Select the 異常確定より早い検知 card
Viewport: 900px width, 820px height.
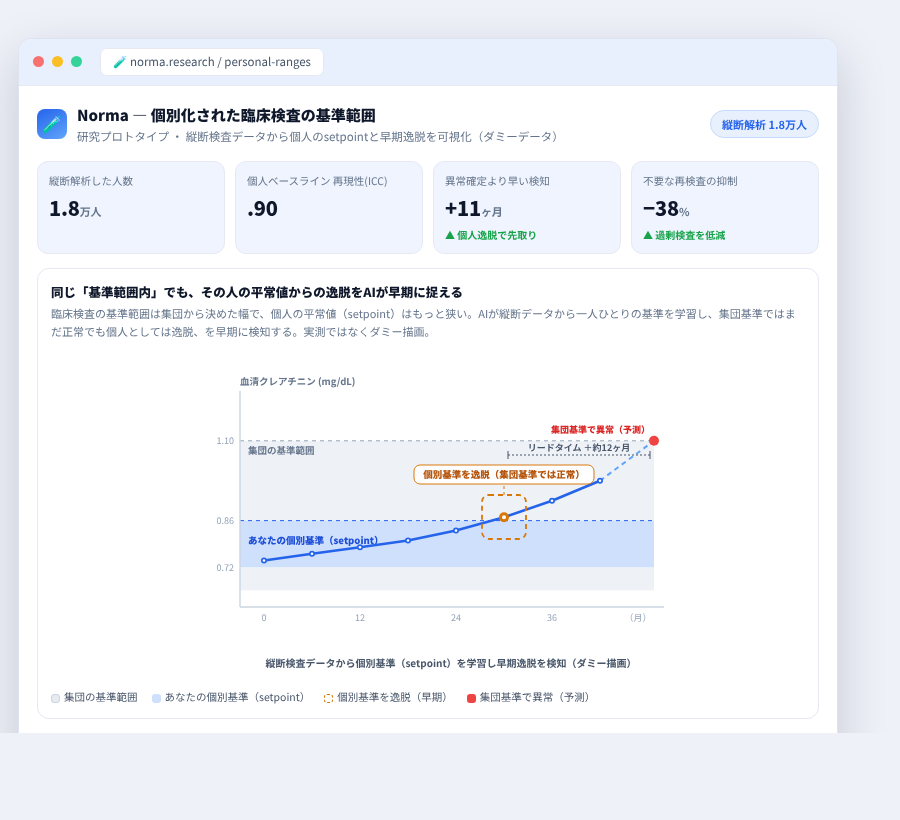[527, 207]
